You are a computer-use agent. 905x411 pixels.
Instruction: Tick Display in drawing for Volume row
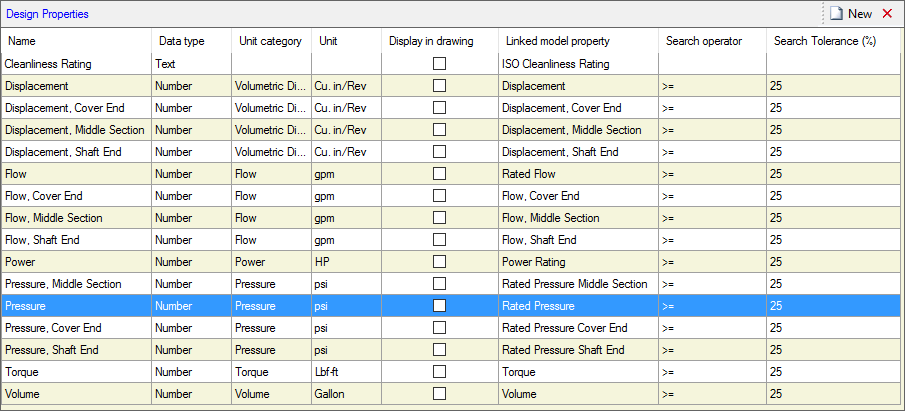click(439, 394)
